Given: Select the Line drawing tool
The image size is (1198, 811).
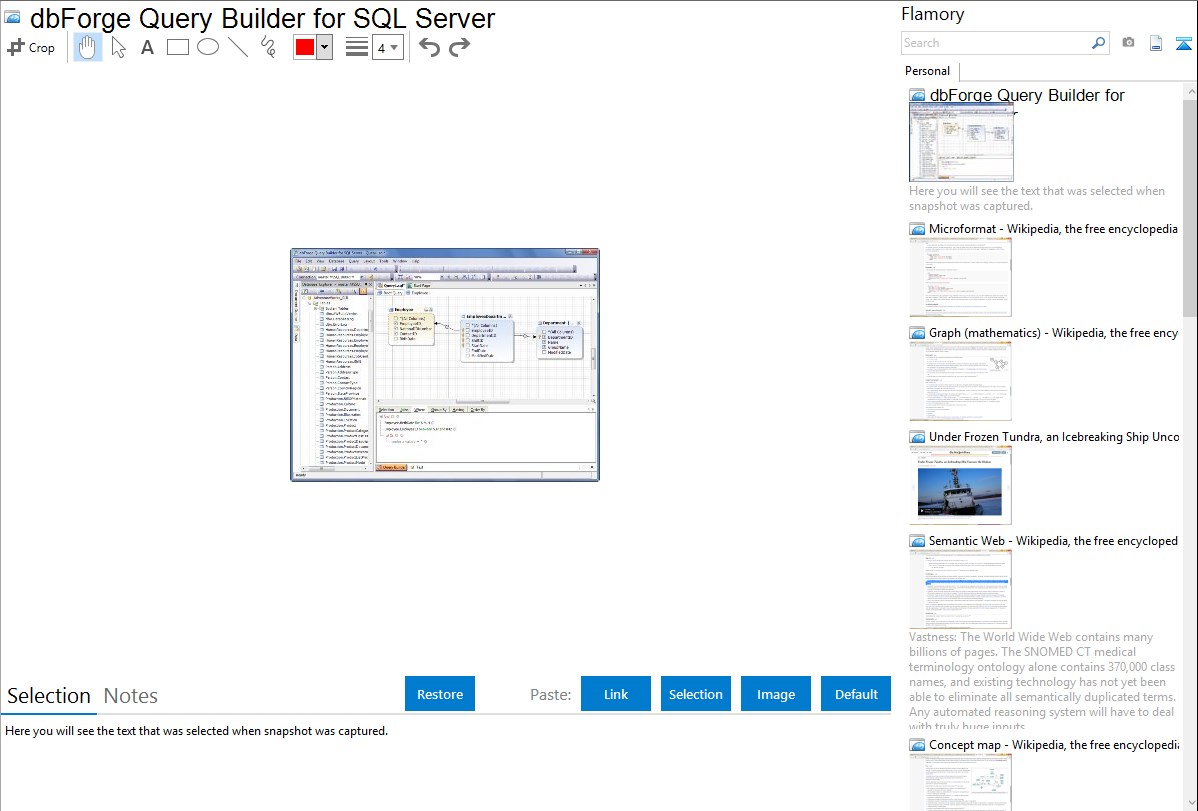Looking at the screenshot, I should tap(238, 47).
